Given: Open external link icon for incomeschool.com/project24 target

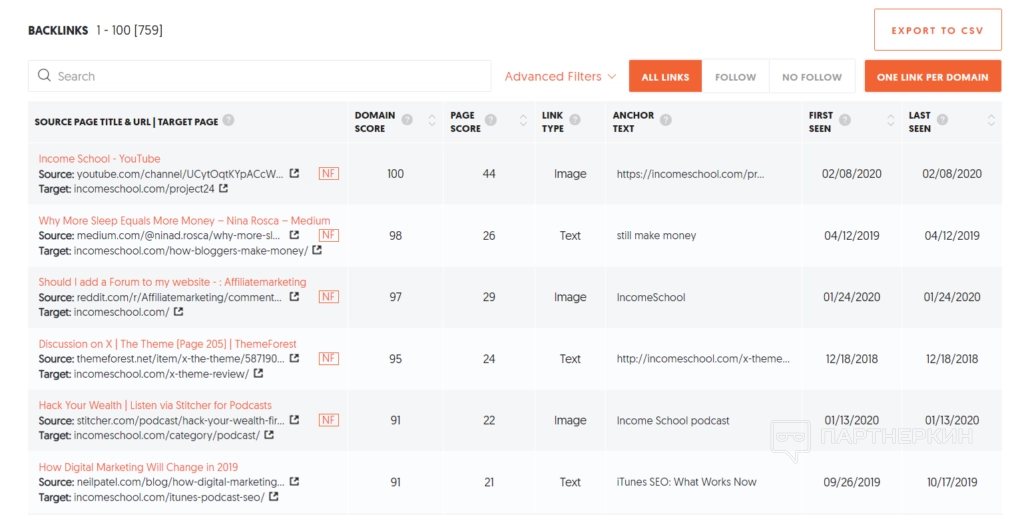Looking at the screenshot, I should point(223,188).
